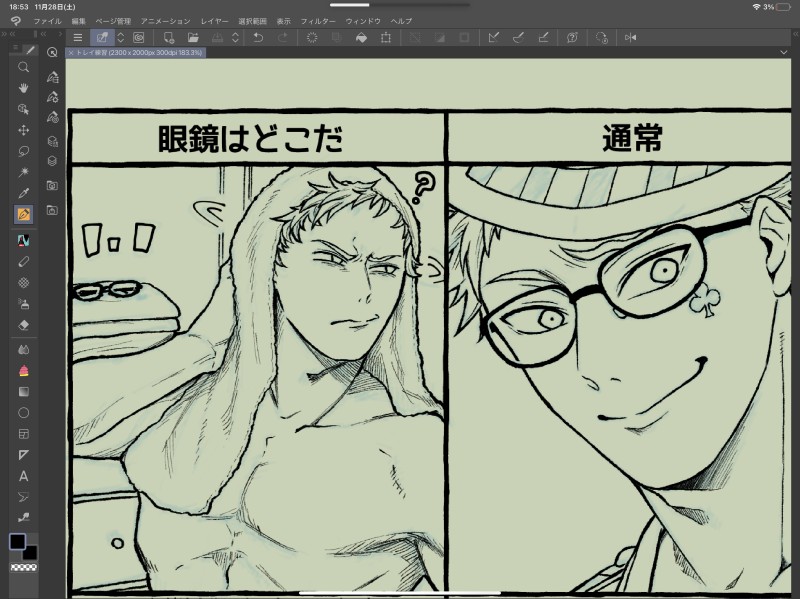Open the canvas tab list chevron
The height and width of the screenshot is (599, 800).
click(784, 52)
